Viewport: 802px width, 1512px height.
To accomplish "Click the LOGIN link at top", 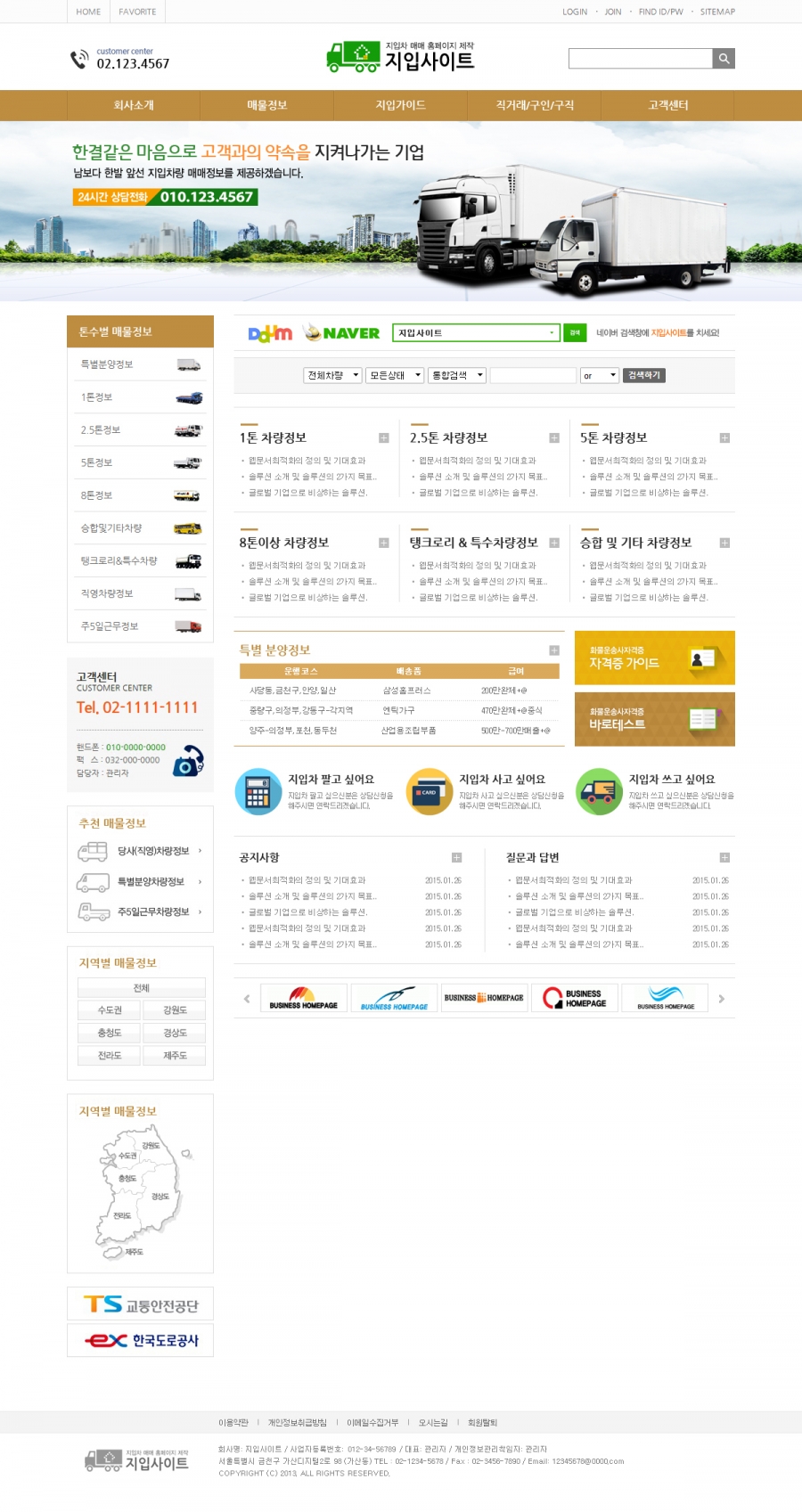I will [574, 12].
